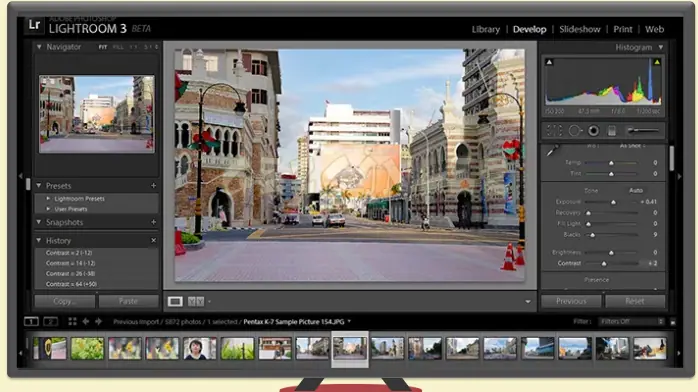This screenshot has width=698, height=392.
Task: Go back with filmstrip left arrow
Action: tap(86, 321)
